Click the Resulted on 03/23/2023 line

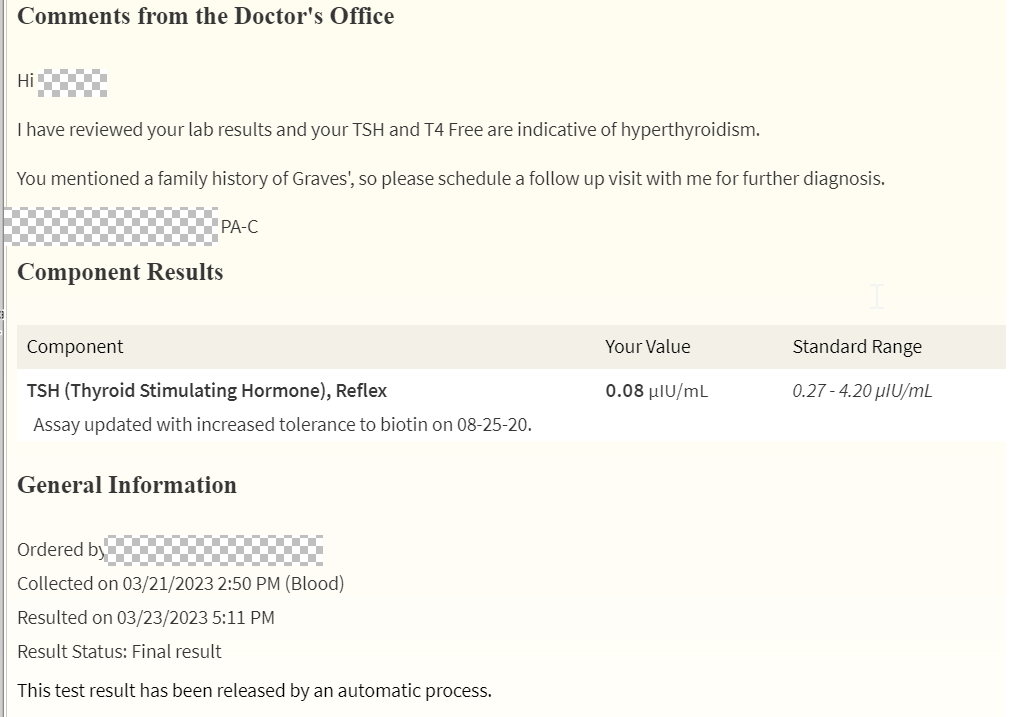[x=145, y=618]
